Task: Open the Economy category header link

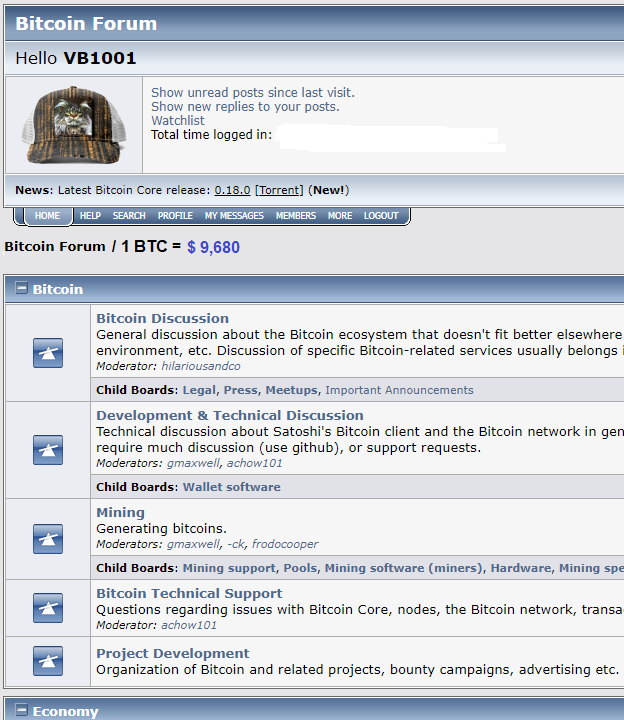Action: [66, 711]
